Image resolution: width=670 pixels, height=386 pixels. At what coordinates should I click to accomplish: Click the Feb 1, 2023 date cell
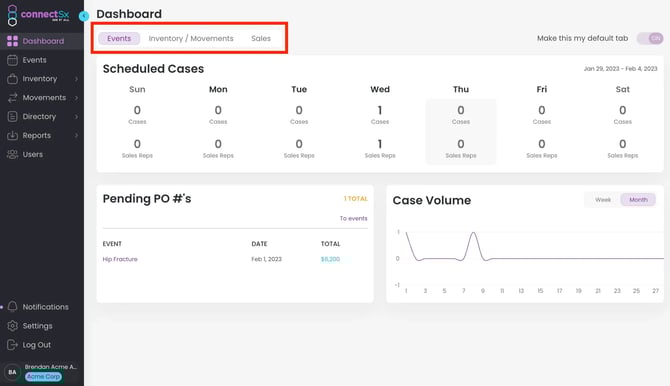[266, 259]
